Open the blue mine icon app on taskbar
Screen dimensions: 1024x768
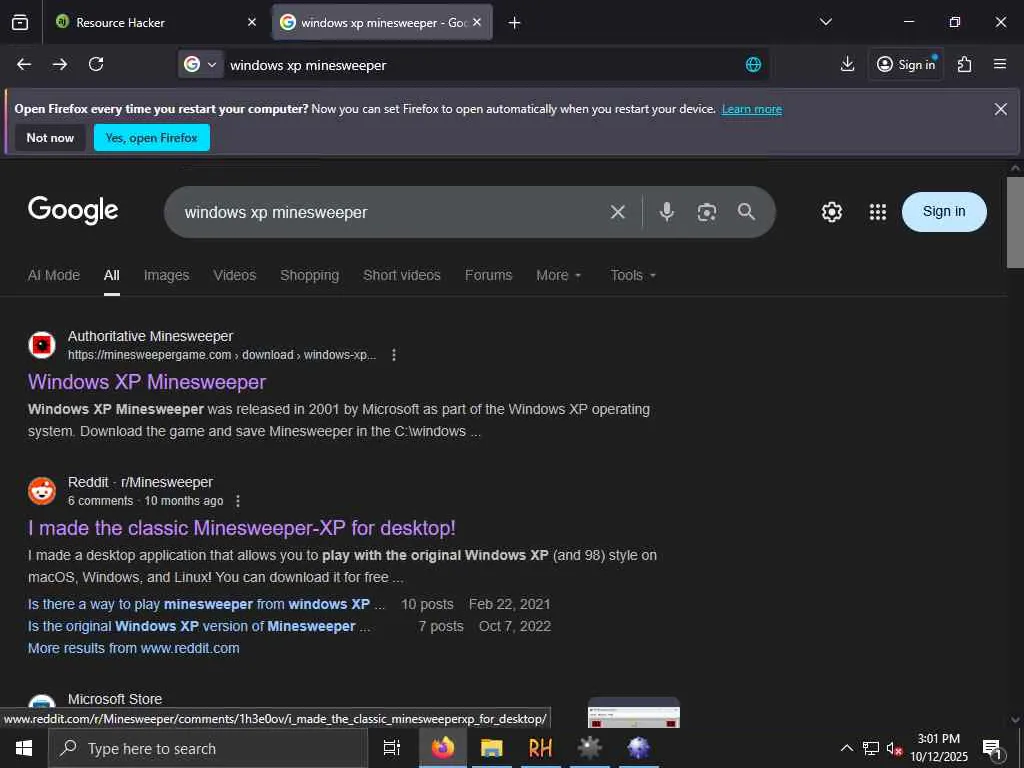(638, 748)
